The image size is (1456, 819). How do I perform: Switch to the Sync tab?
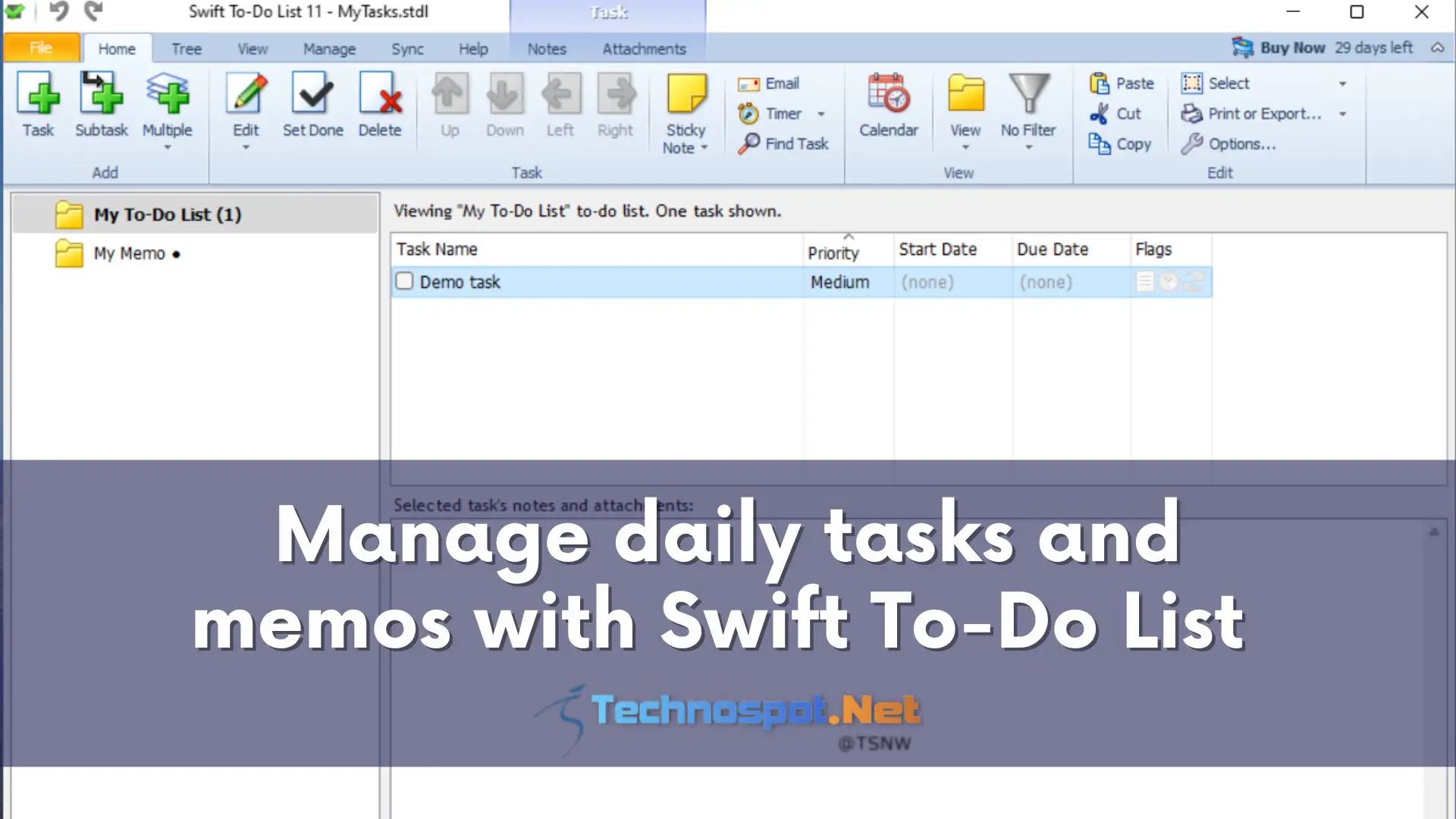pyautogui.click(x=407, y=49)
